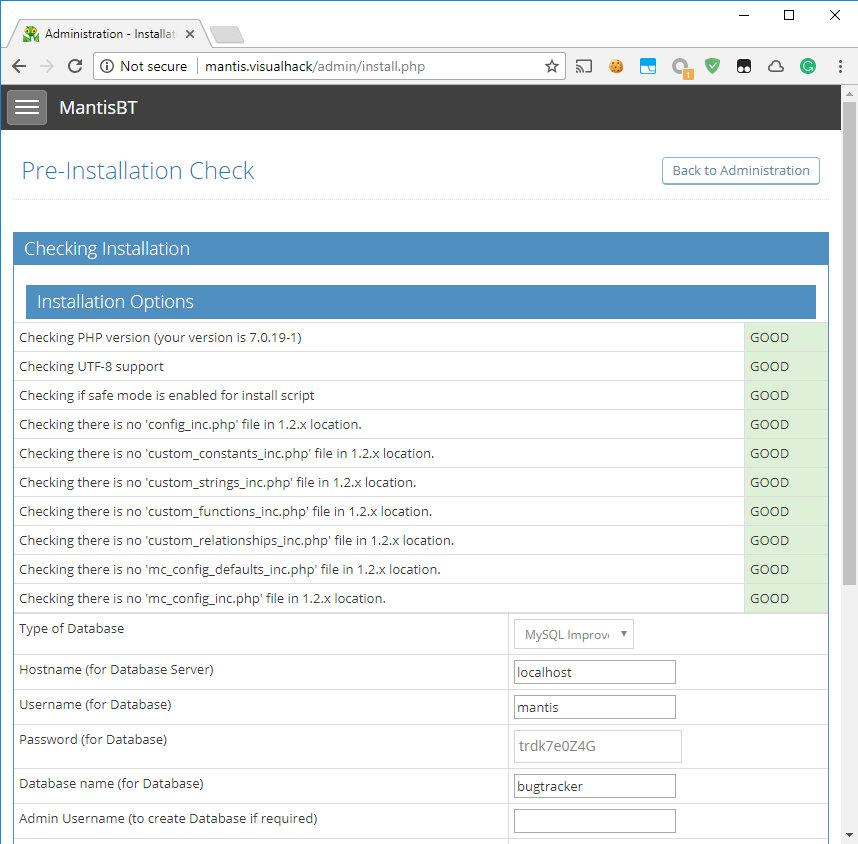Click the blue window extension icon
The width and height of the screenshot is (858, 844).
648,66
